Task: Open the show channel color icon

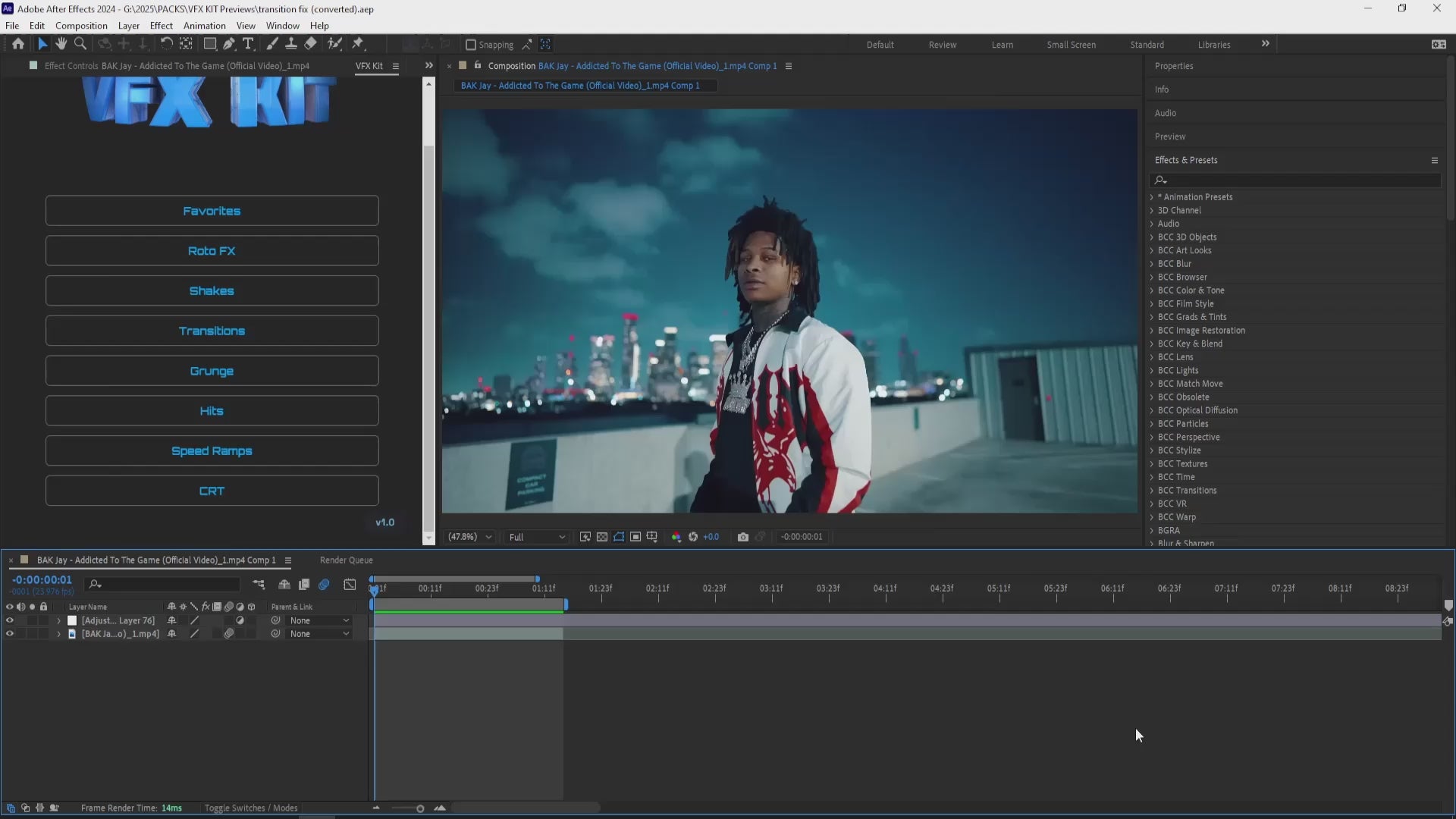Action: (676, 537)
